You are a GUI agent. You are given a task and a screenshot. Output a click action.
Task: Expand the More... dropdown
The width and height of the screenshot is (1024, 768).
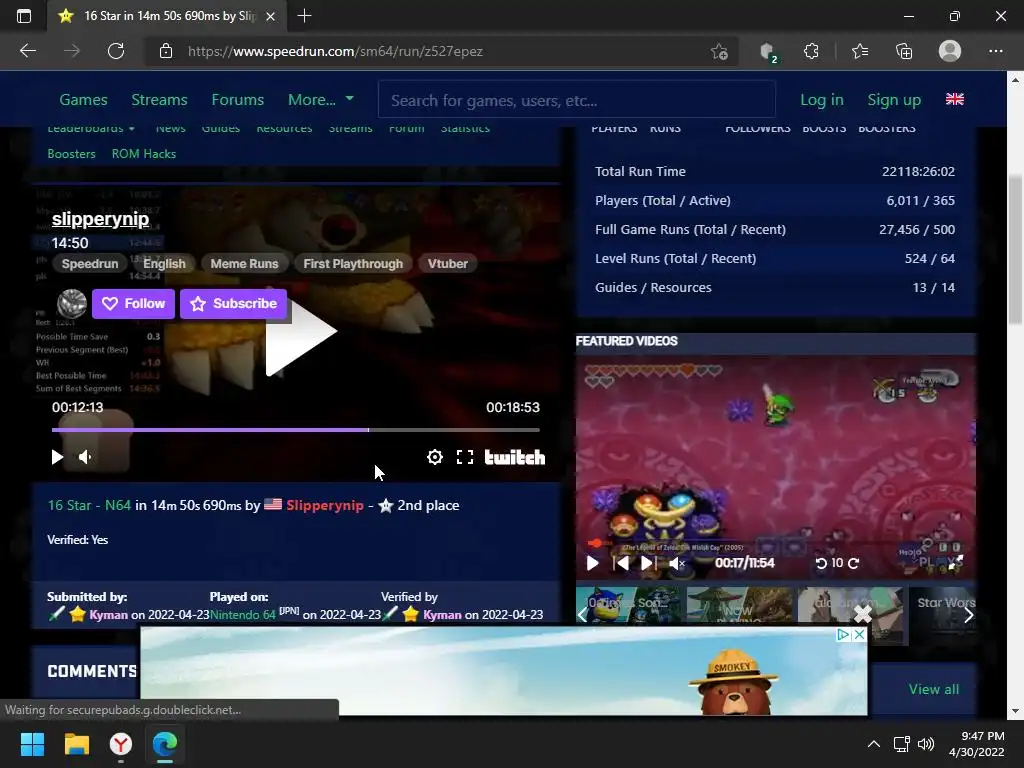point(321,100)
